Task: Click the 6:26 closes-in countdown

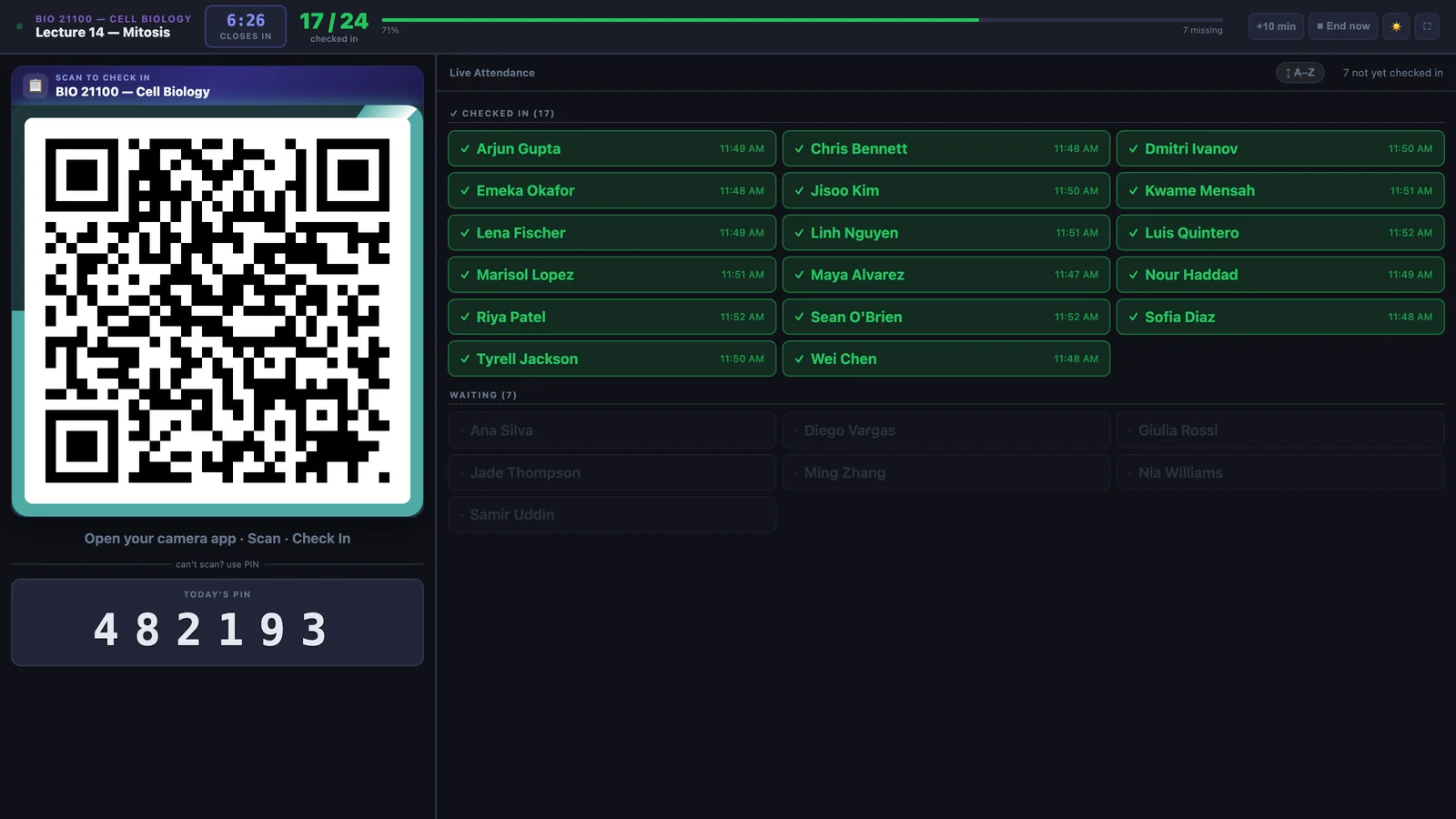Action: pos(246,26)
